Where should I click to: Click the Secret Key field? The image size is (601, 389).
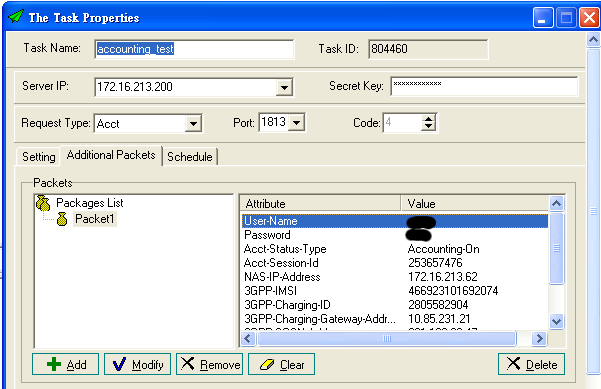[x=484, y=86]
